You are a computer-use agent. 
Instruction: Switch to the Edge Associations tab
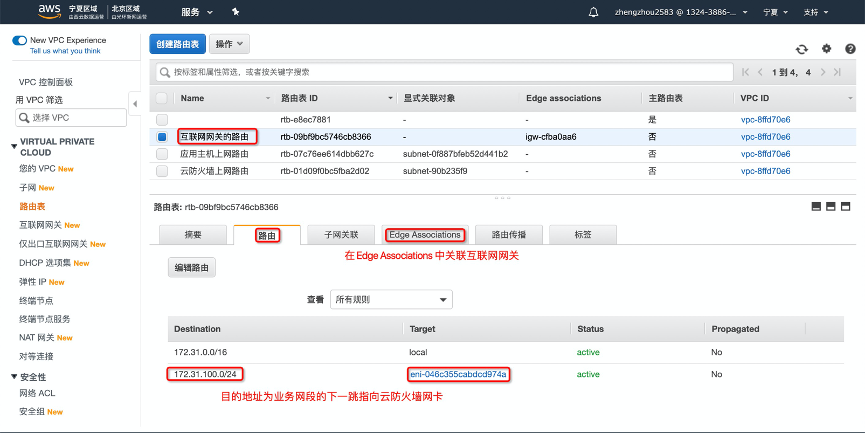tap(425, 235)
